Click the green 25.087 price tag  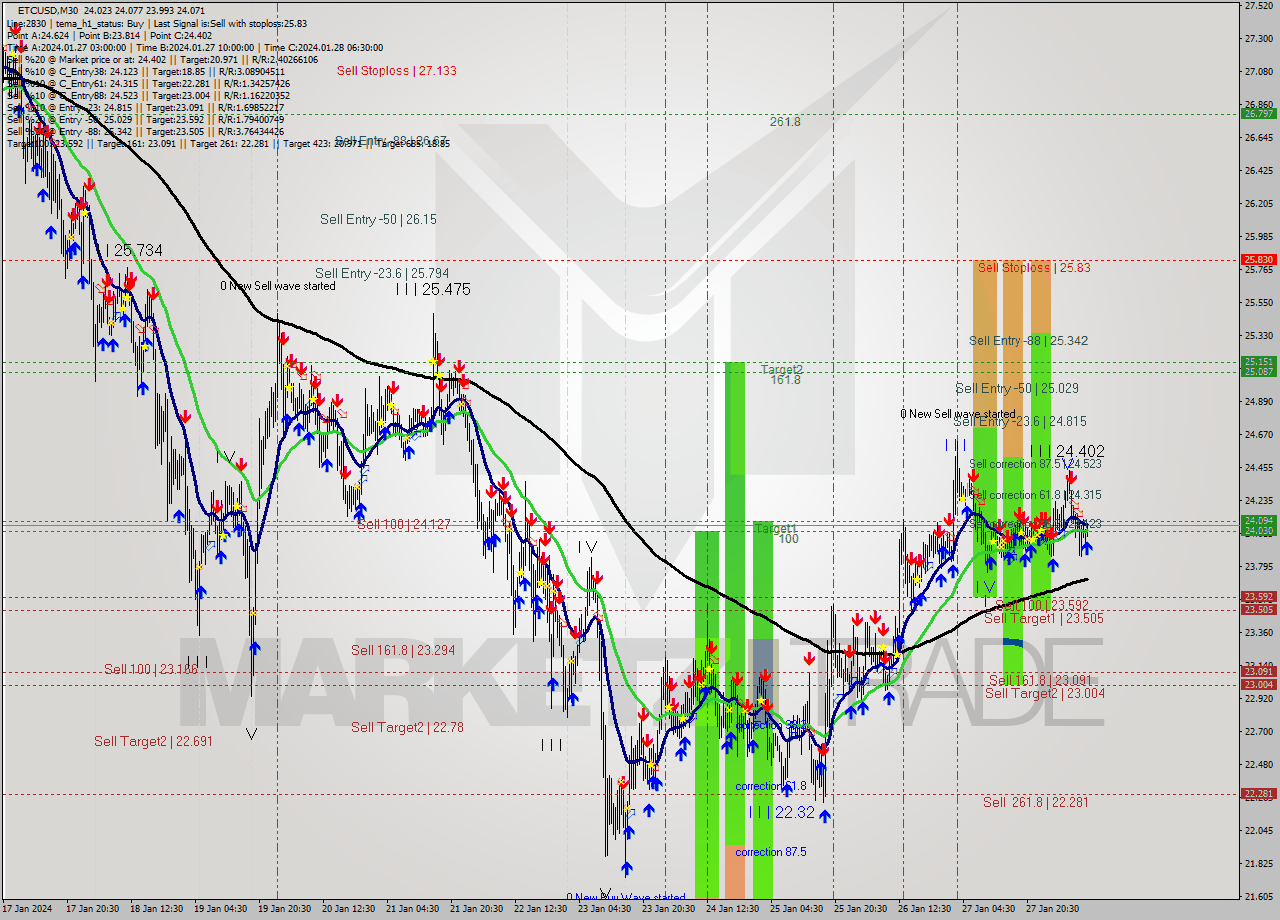pos(1259,372)
